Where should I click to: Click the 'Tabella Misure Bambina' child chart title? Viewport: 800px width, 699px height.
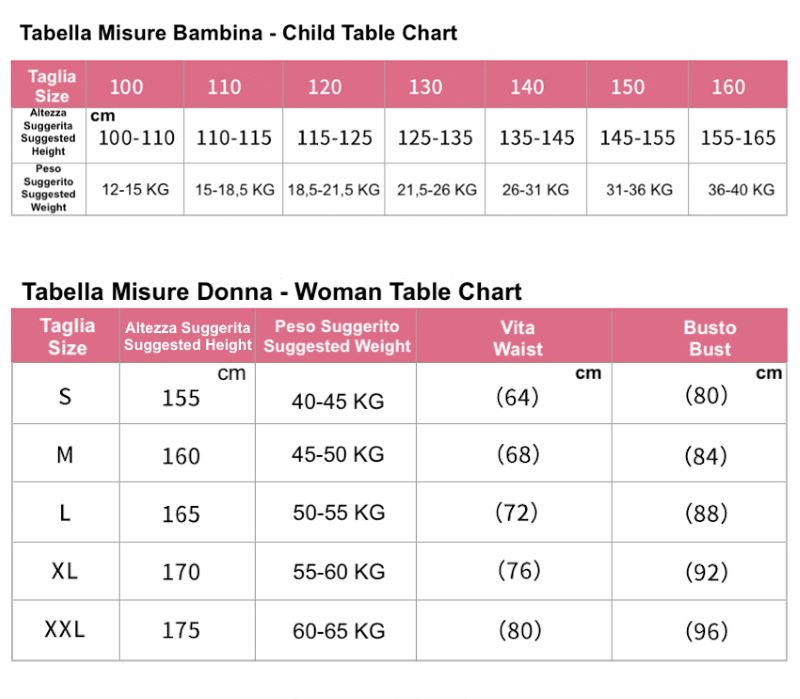point(238,33)
